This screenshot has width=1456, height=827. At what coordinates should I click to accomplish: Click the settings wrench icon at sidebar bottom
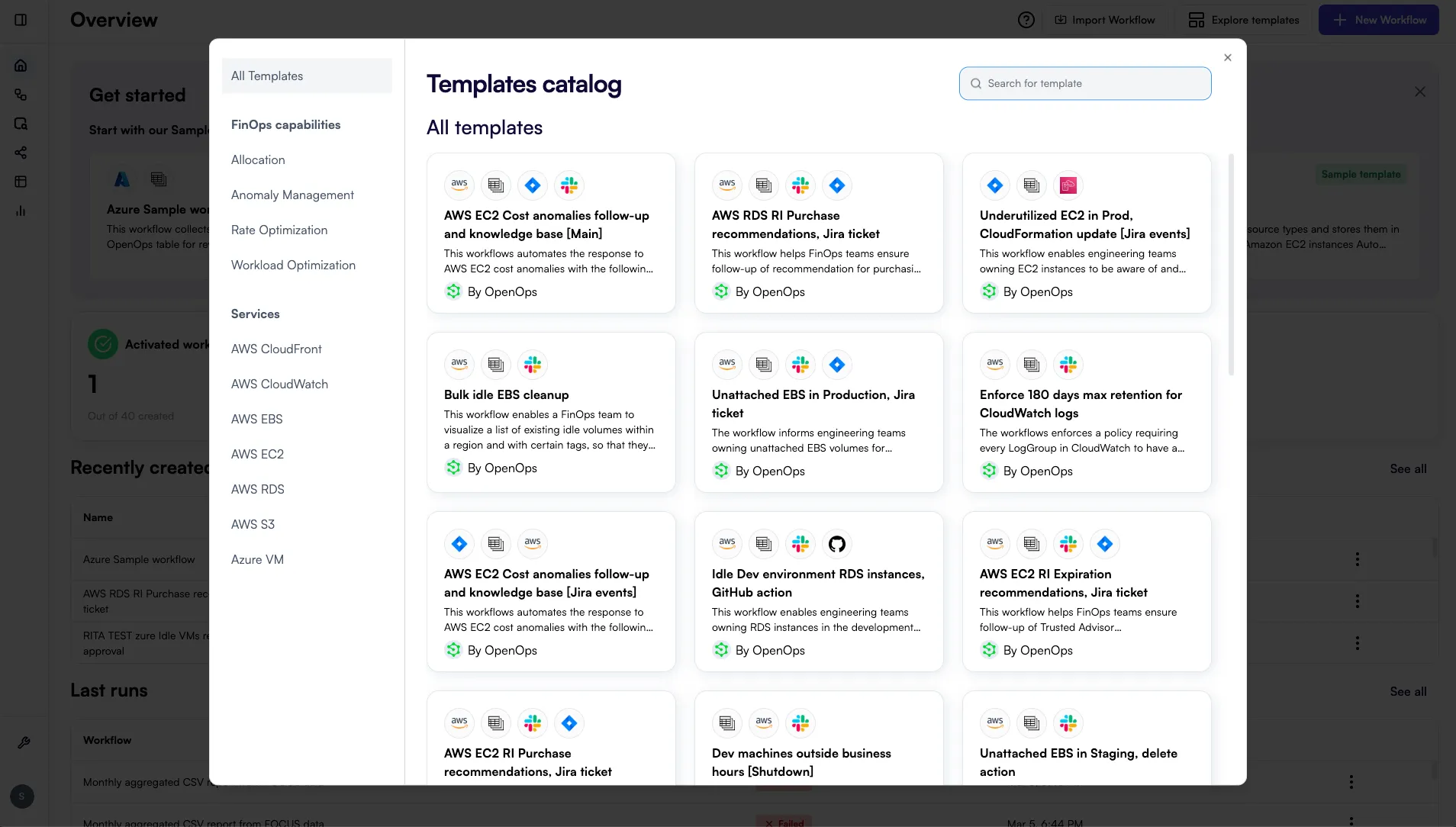pos(24,742)
